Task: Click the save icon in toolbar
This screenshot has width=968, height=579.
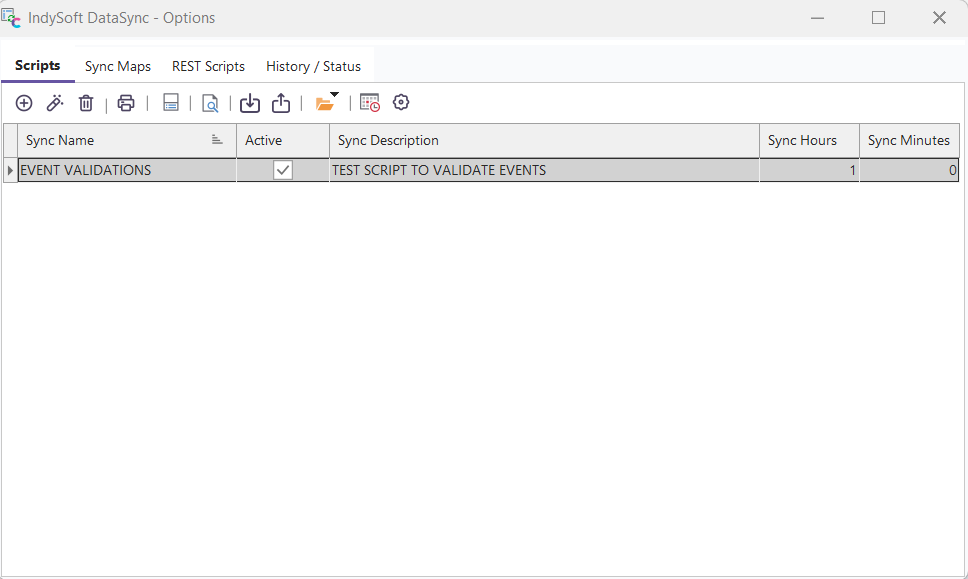Action: coord(171,103)
